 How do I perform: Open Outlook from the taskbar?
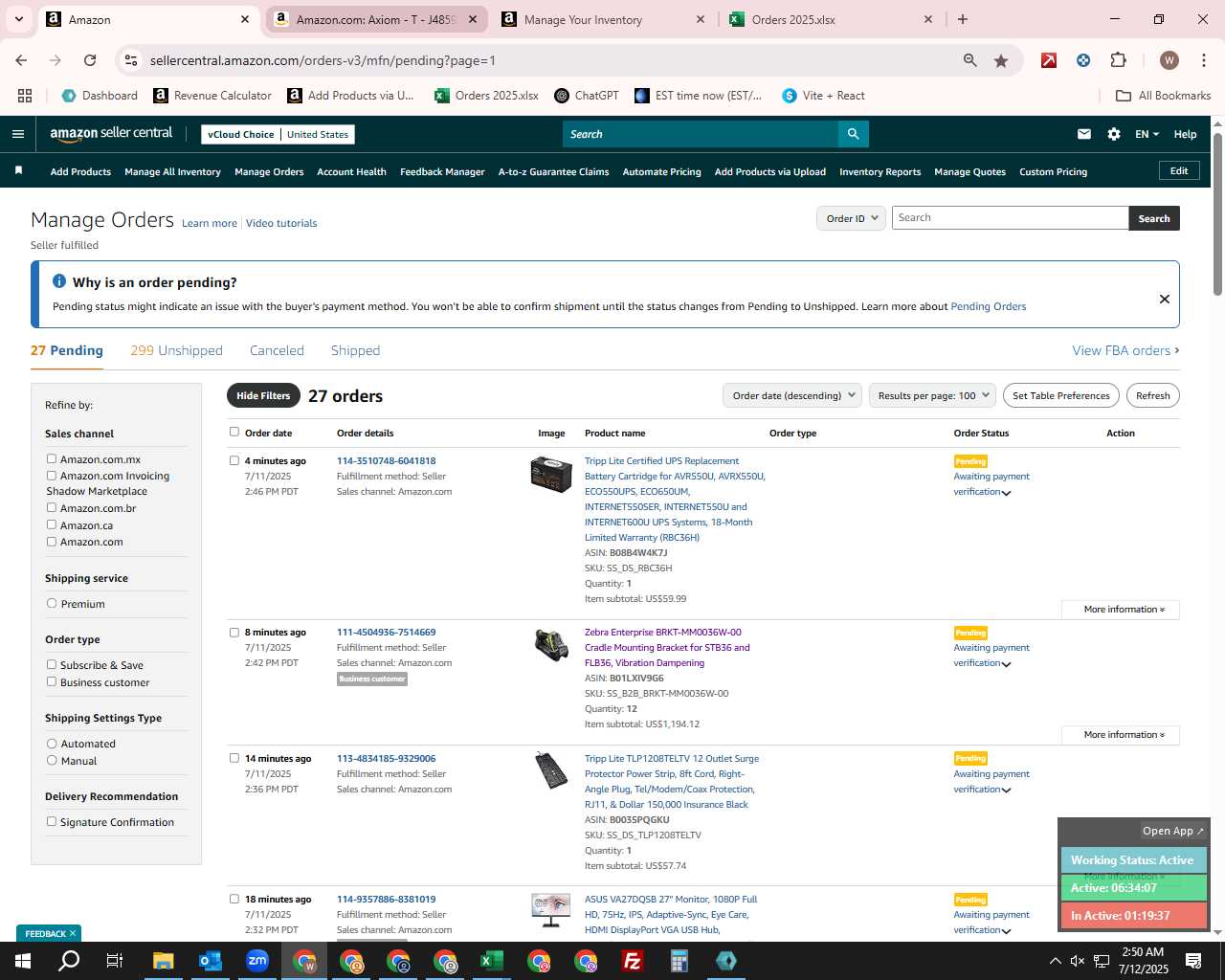(x=210, y=961)
